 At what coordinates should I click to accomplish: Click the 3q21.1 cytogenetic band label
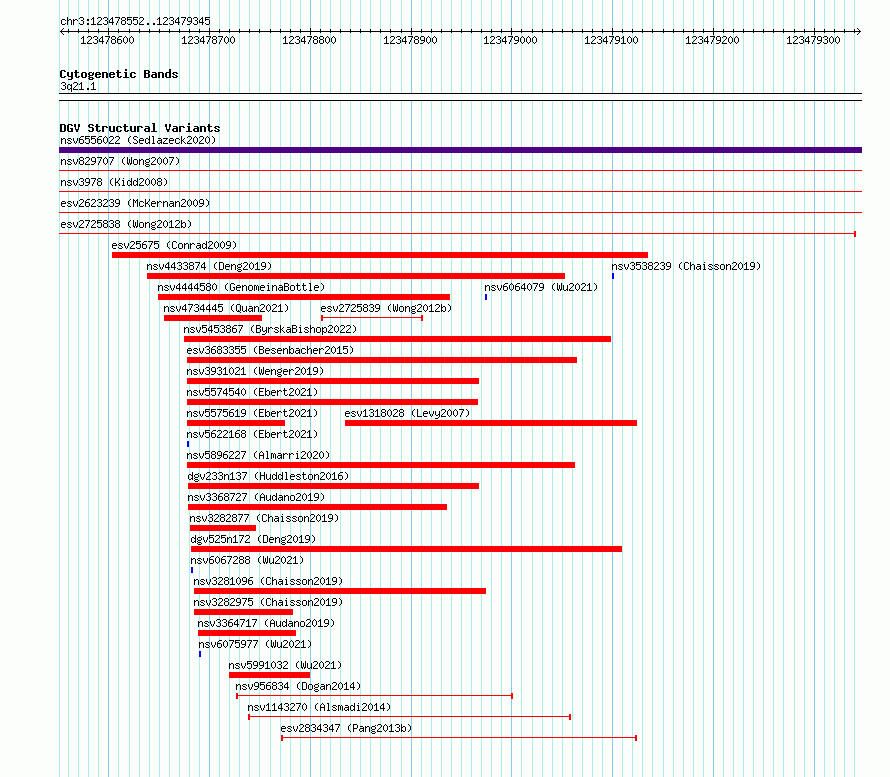click(x=78, y=86)
